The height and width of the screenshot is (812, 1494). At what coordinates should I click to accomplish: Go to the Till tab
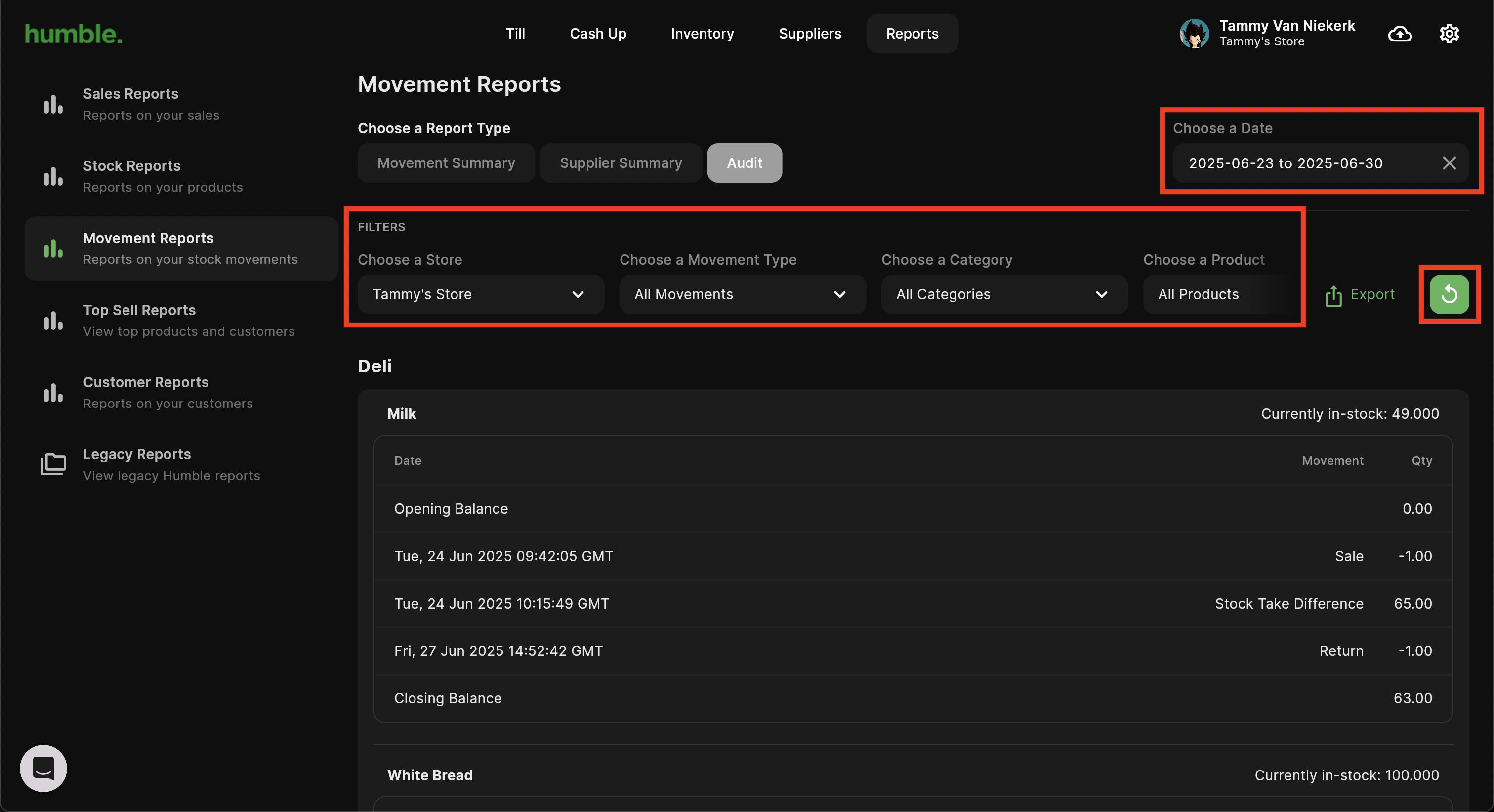(515, 34)
